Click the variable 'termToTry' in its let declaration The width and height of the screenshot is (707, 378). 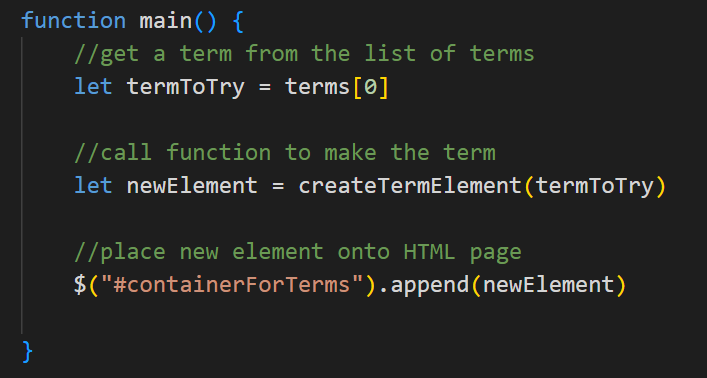coord(186,87)
